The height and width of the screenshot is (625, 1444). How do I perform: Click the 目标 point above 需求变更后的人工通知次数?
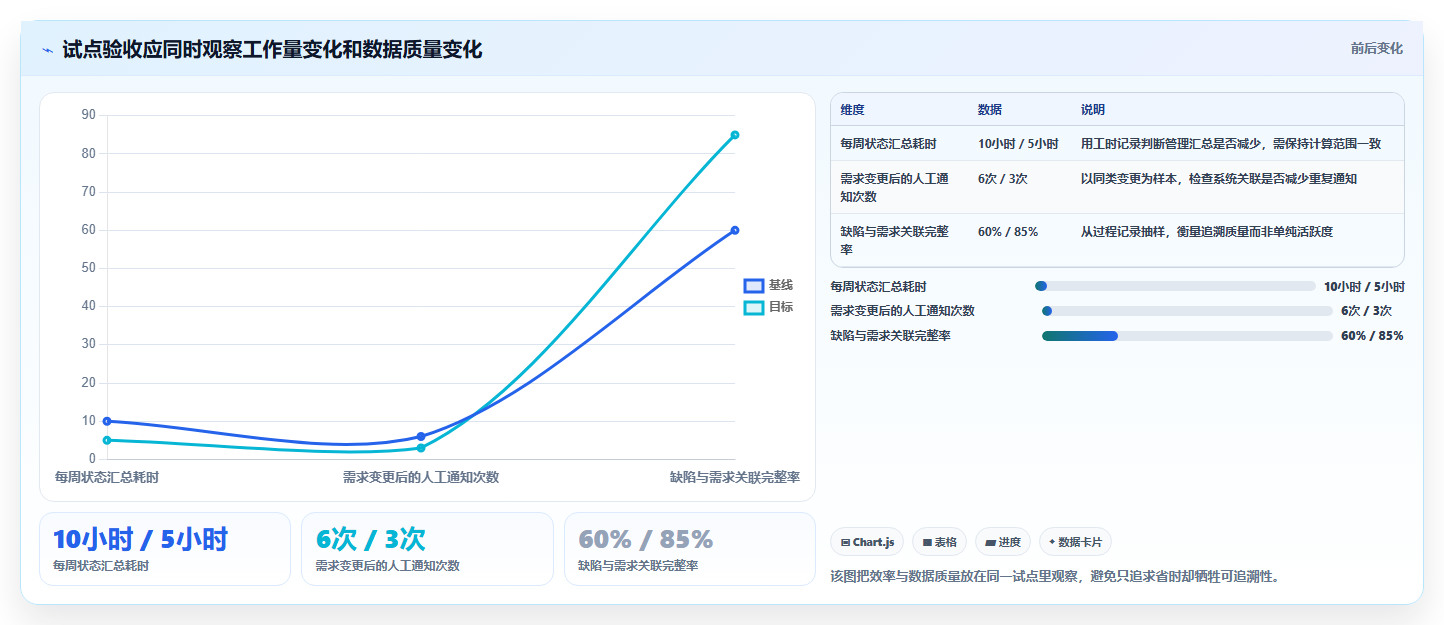tap(421, 448)
